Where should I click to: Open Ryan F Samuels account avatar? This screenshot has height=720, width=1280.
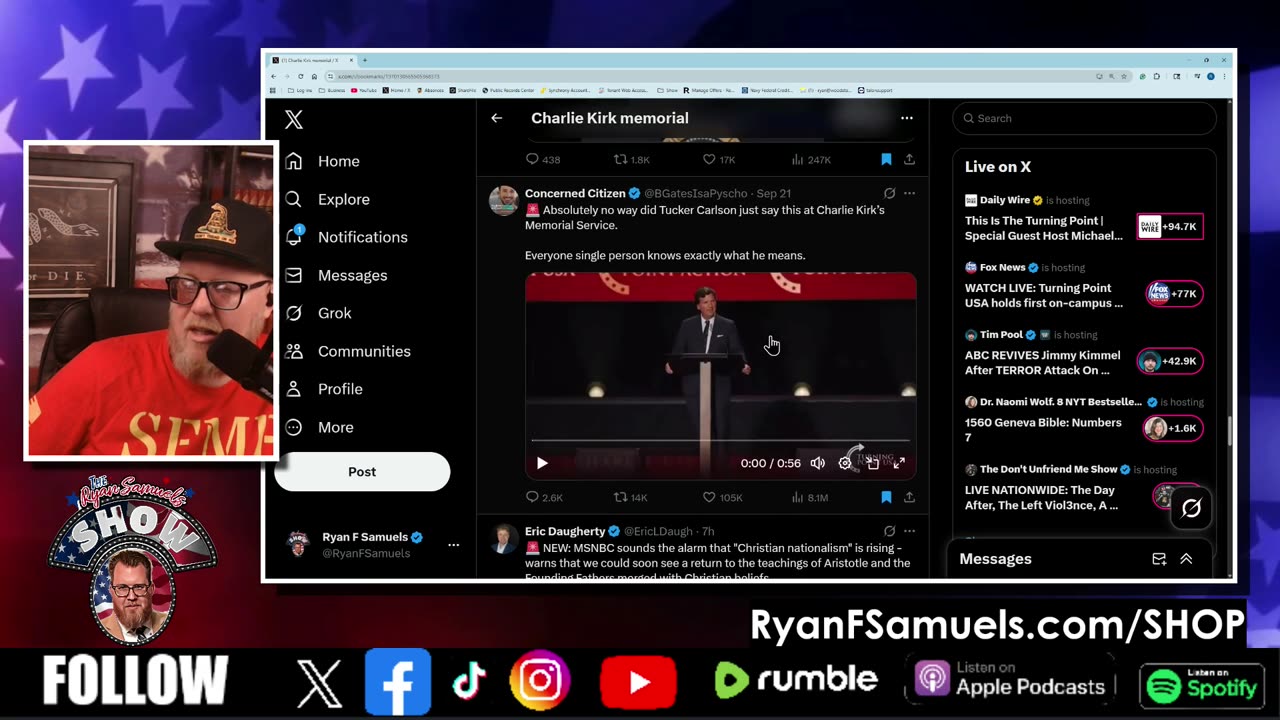coord(298,545)
